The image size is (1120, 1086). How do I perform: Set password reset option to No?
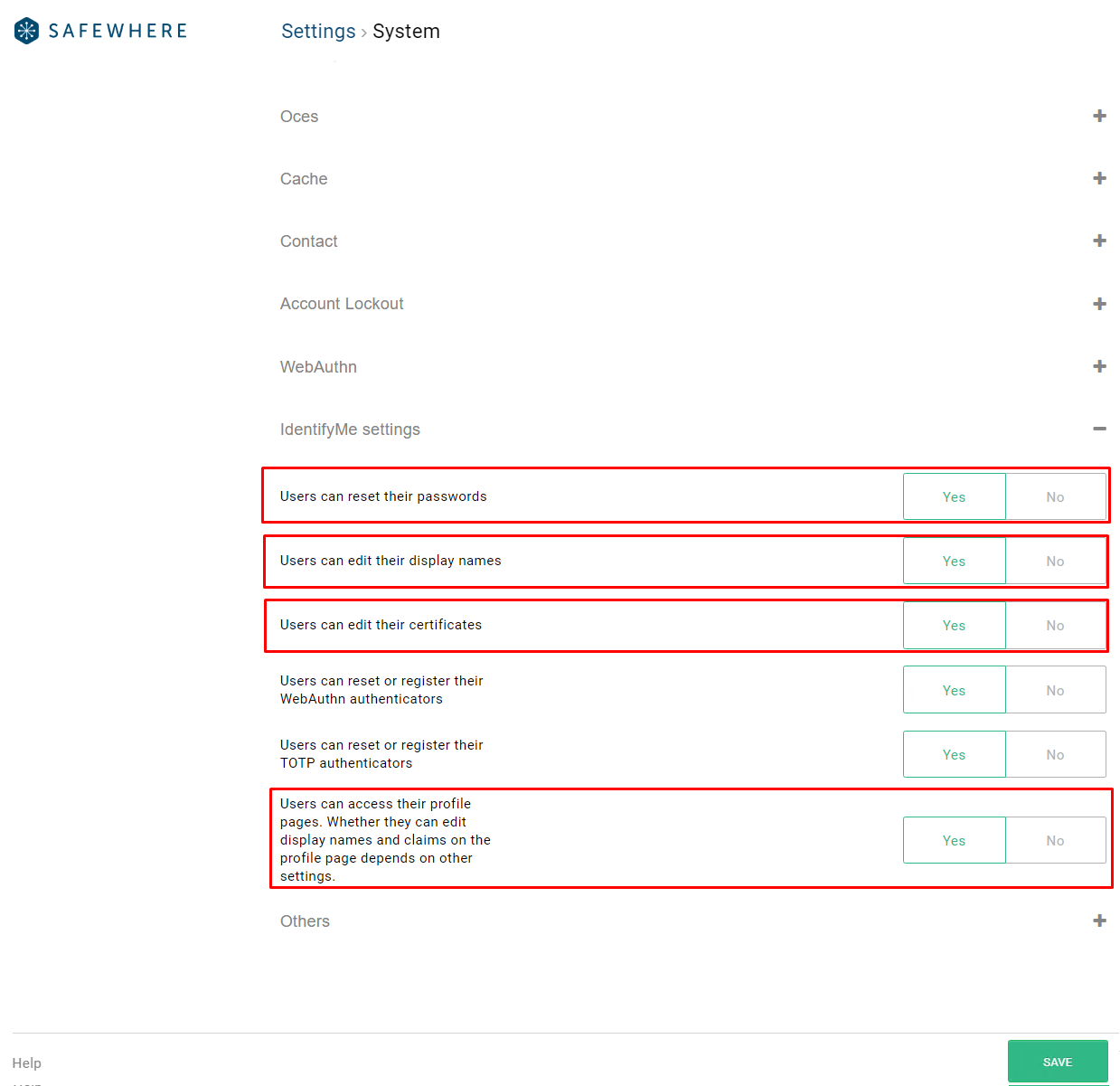pos(1055,497)
